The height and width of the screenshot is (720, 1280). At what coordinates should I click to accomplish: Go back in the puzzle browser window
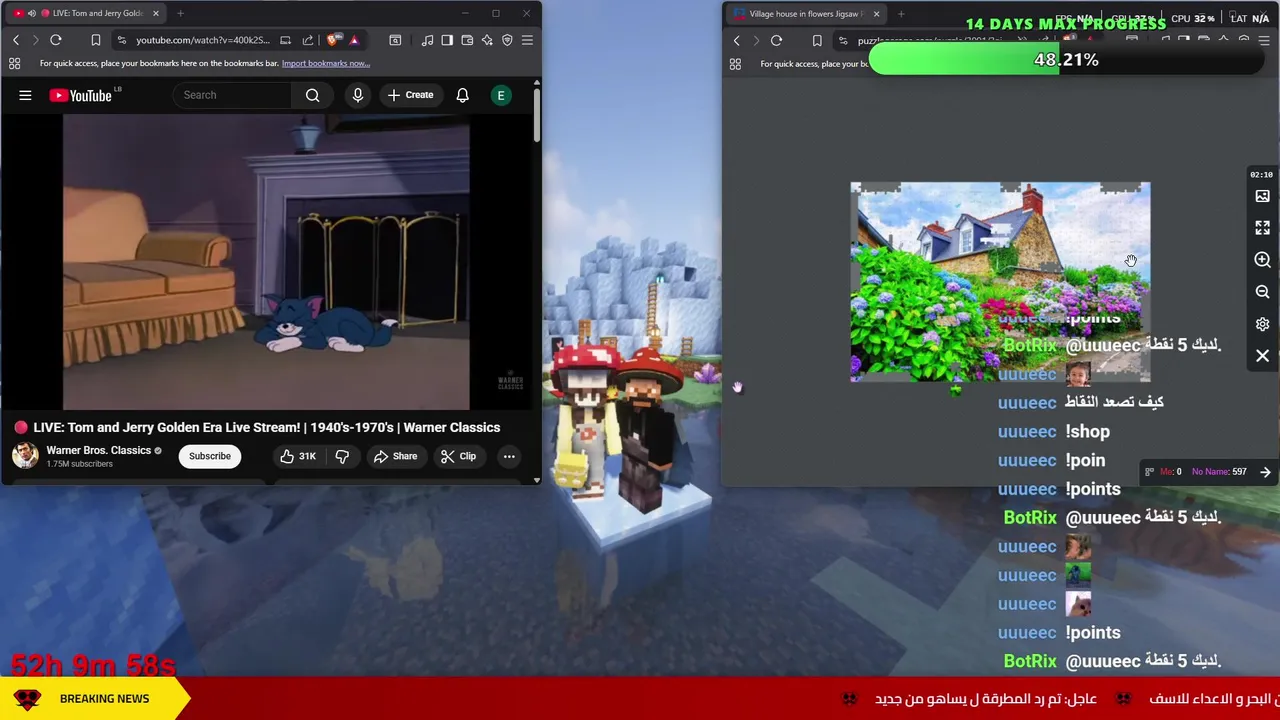click(737, 41)
